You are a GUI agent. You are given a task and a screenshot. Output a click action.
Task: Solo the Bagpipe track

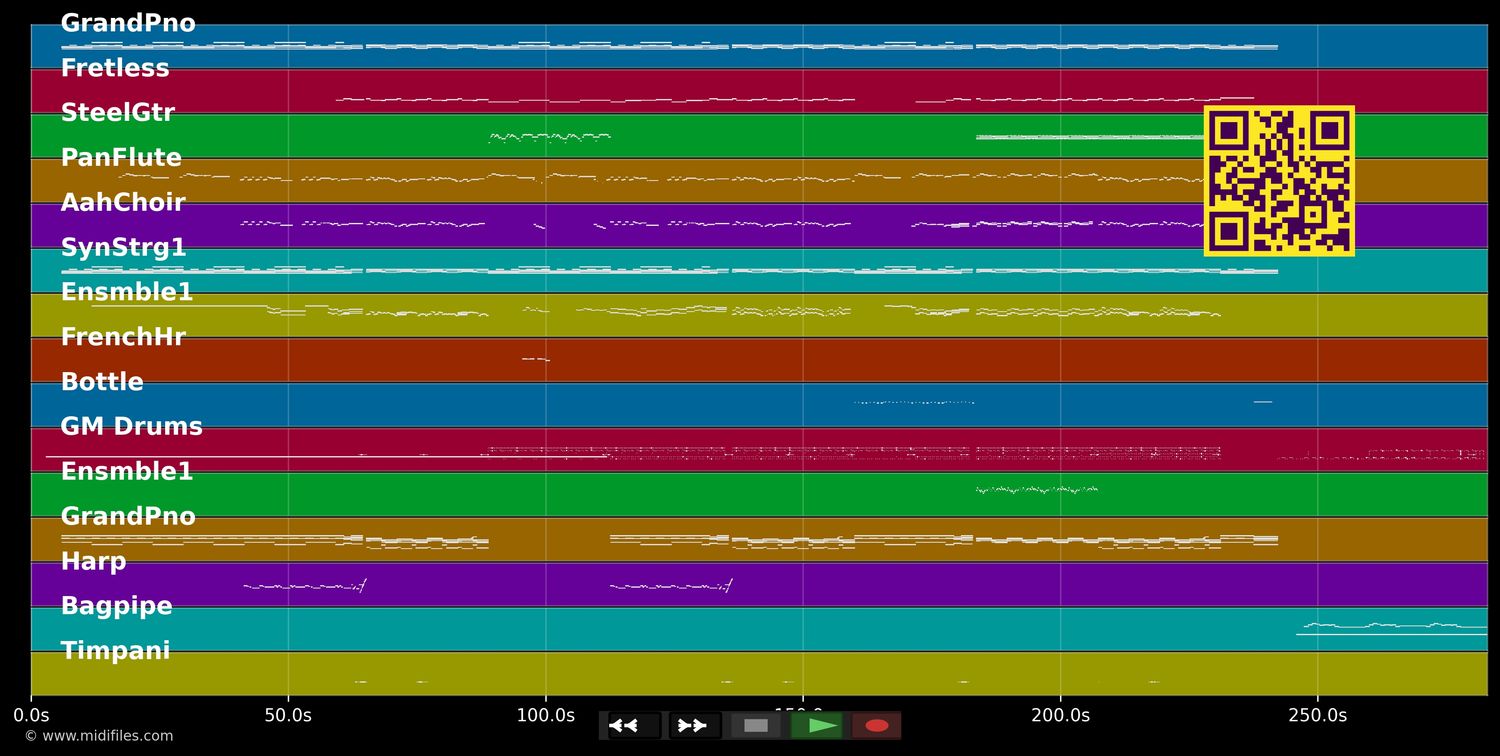pyautogui.click(x=117, y=605)
